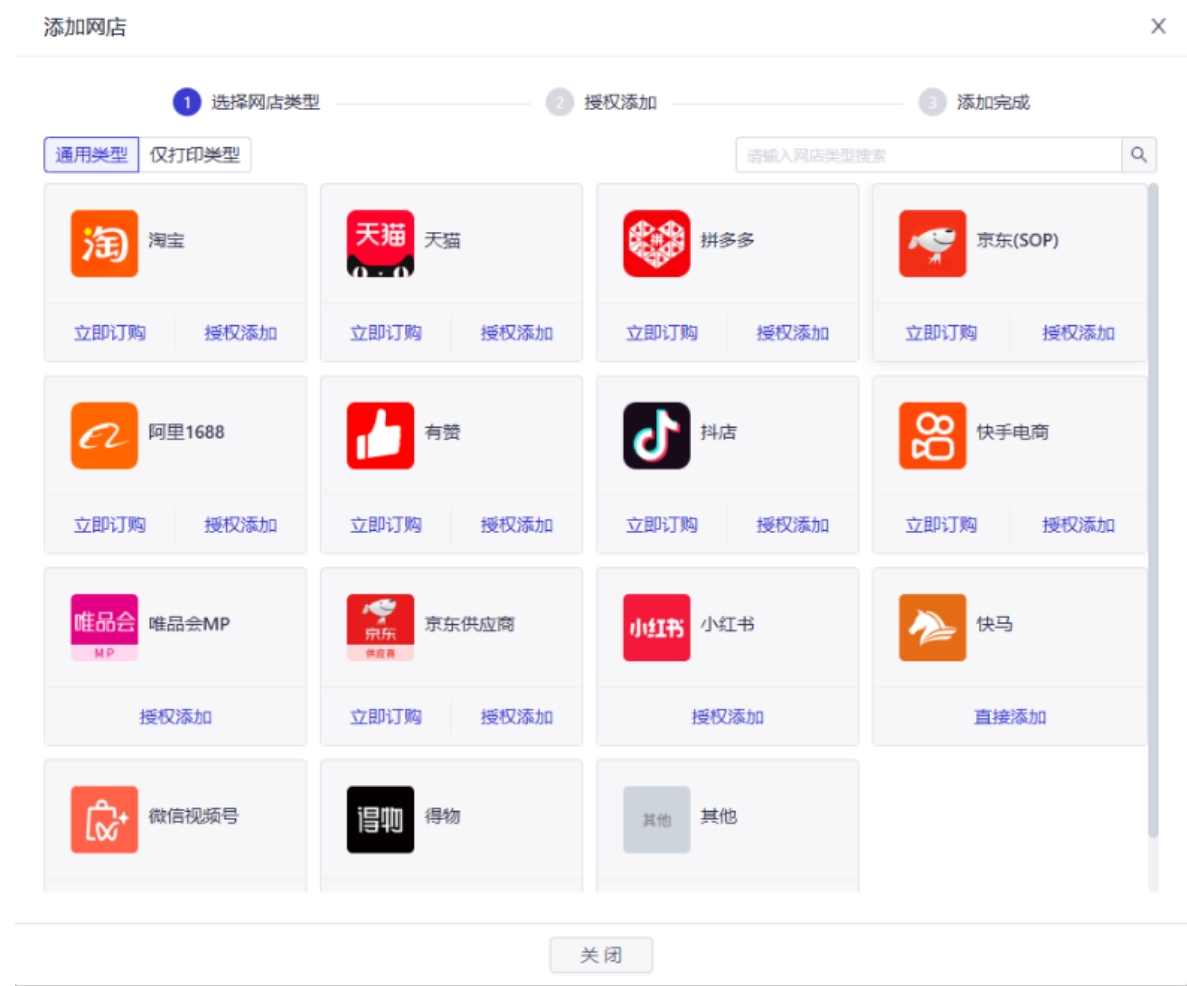The width and height of the screenshot is (1187, 986).
Task: Click 直接添加 under 快马
Action: point(1010,716)
